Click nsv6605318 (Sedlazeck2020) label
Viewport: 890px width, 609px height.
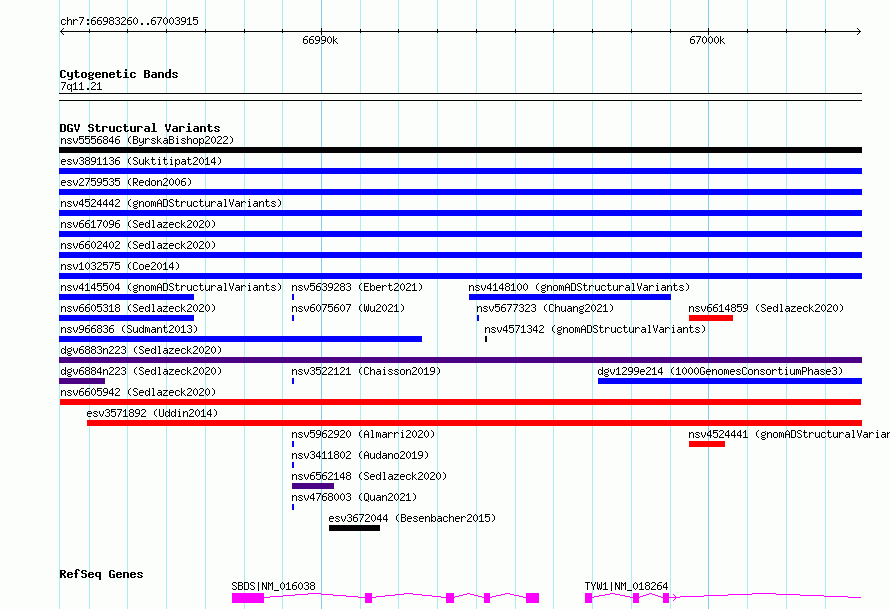[138, 308]
